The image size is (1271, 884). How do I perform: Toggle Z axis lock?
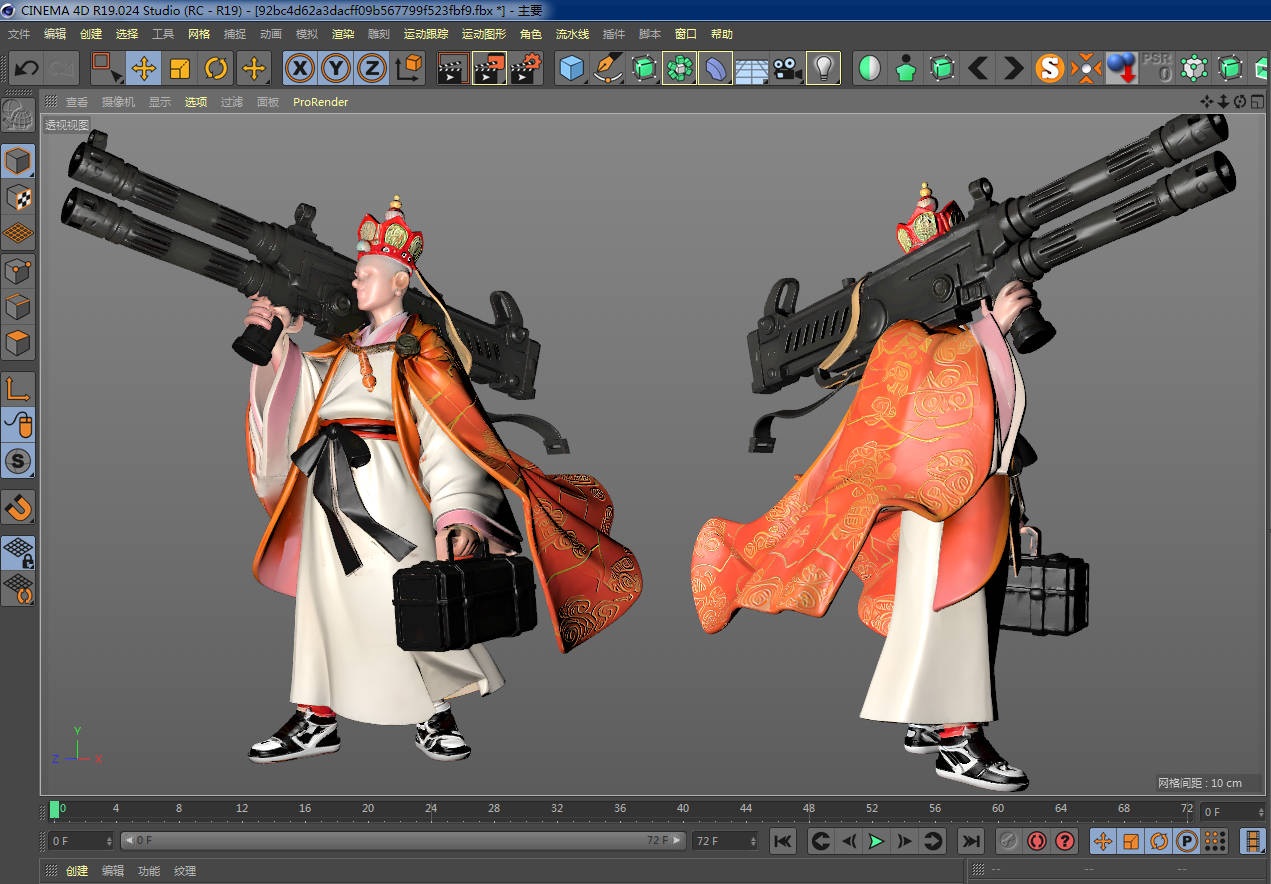[372, 69]
